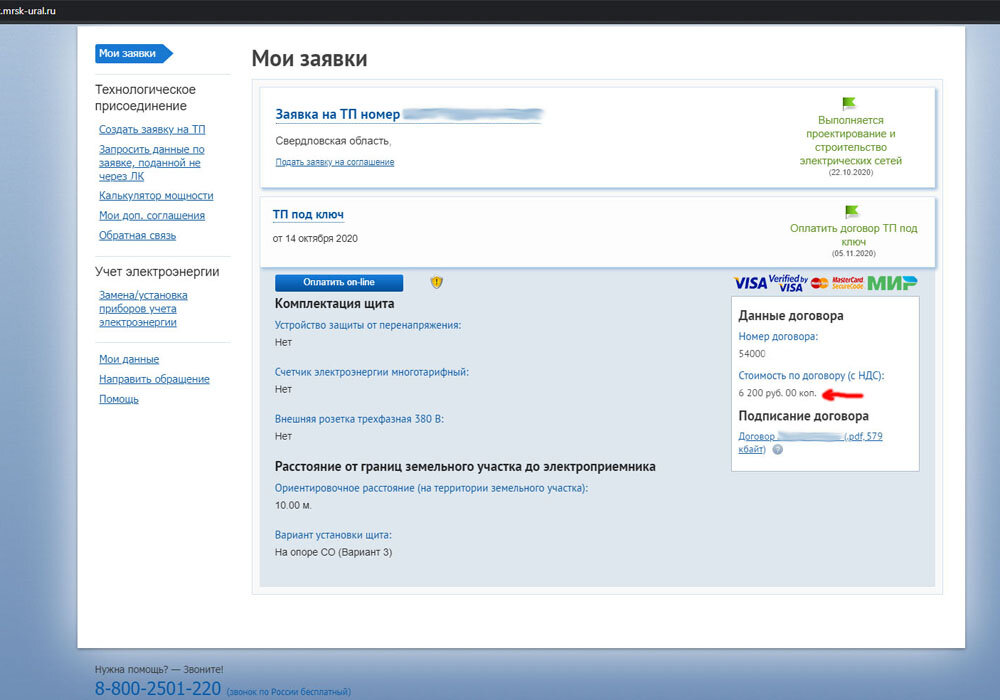The width and height of the screenshot is (1000, 700).
Task: Click звонок по России бесплатный note
Action: 288,692
